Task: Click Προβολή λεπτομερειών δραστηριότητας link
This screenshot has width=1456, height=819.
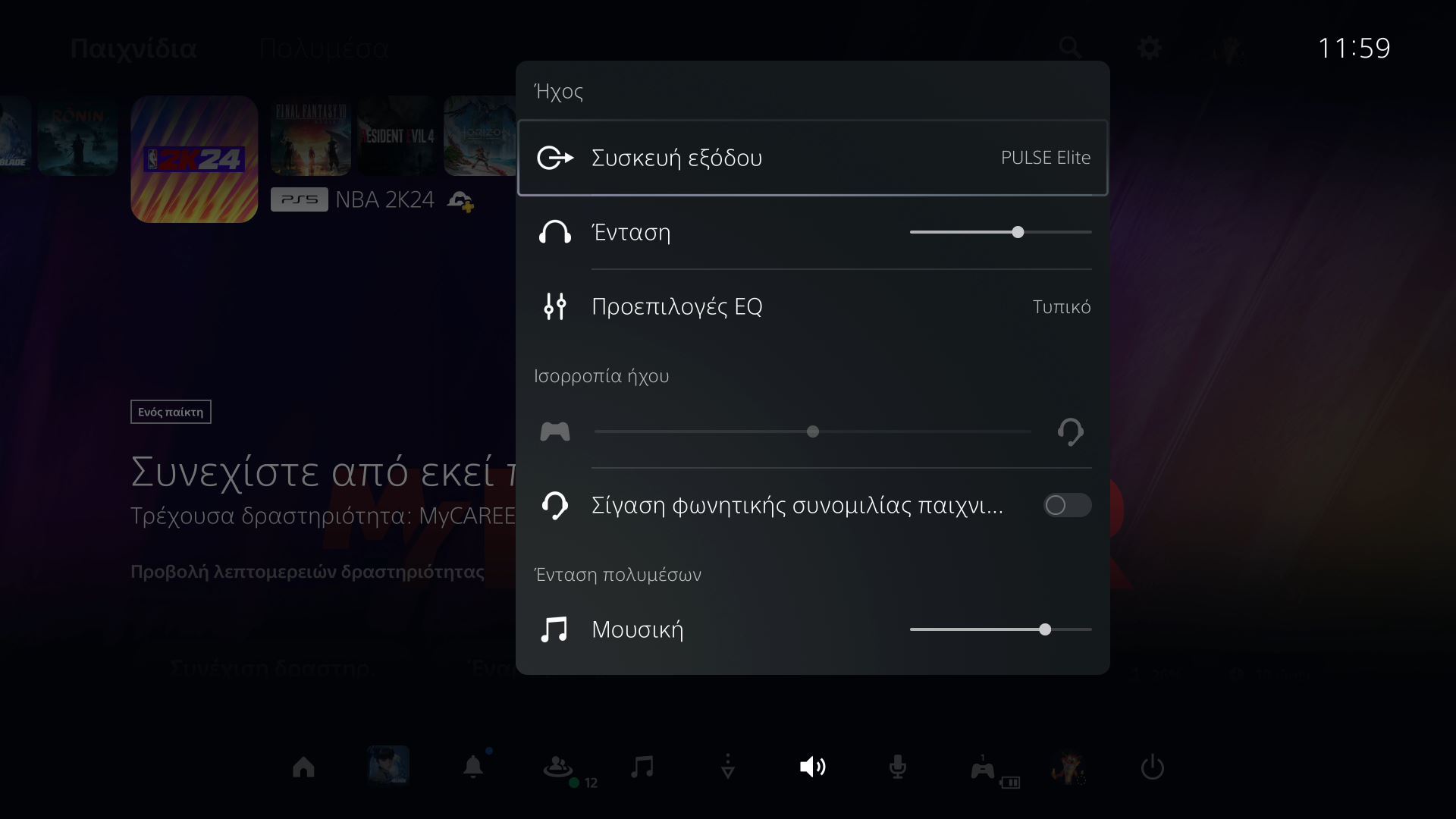Action: pos(307,572)
